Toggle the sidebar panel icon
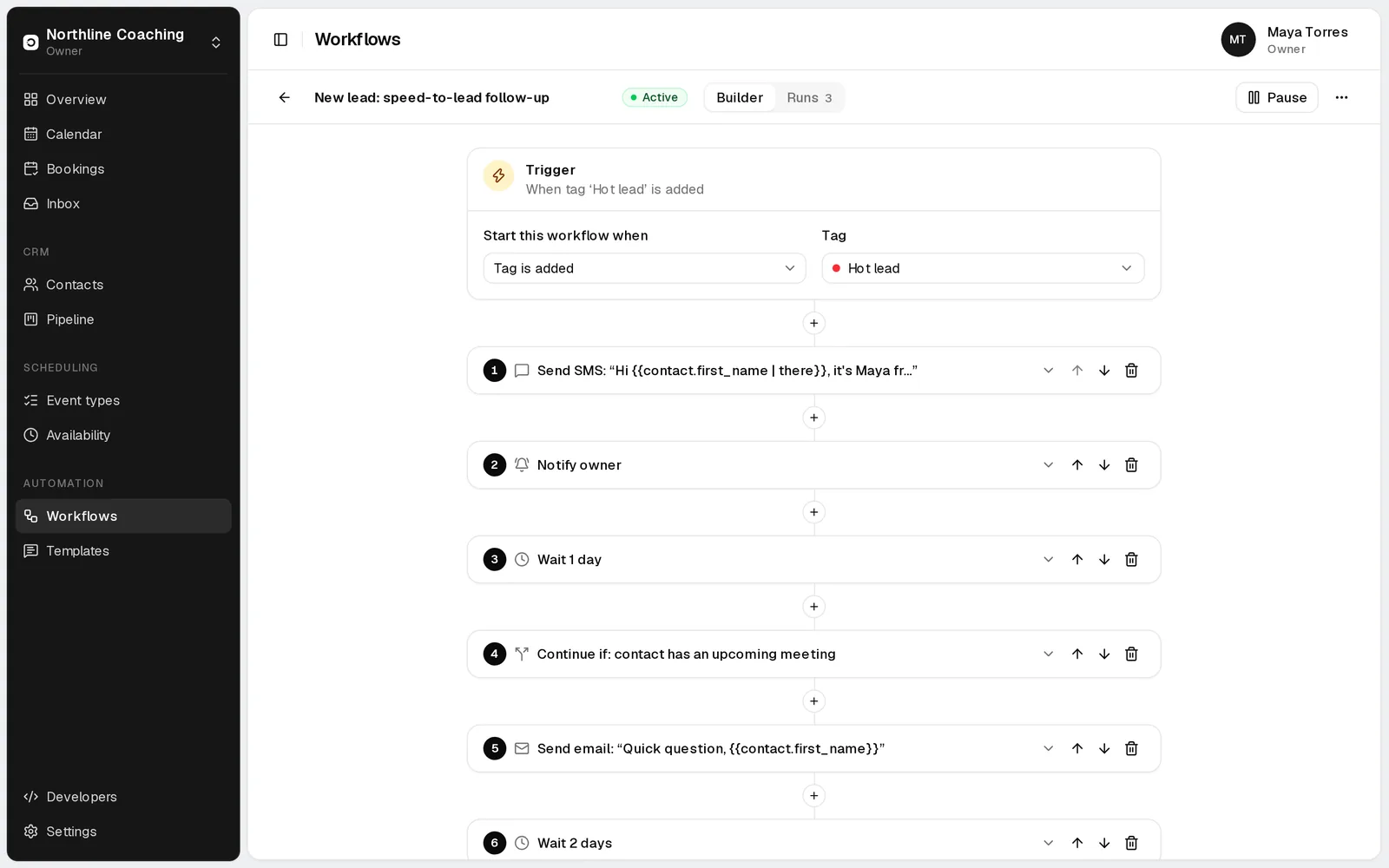 pos(280,40)
